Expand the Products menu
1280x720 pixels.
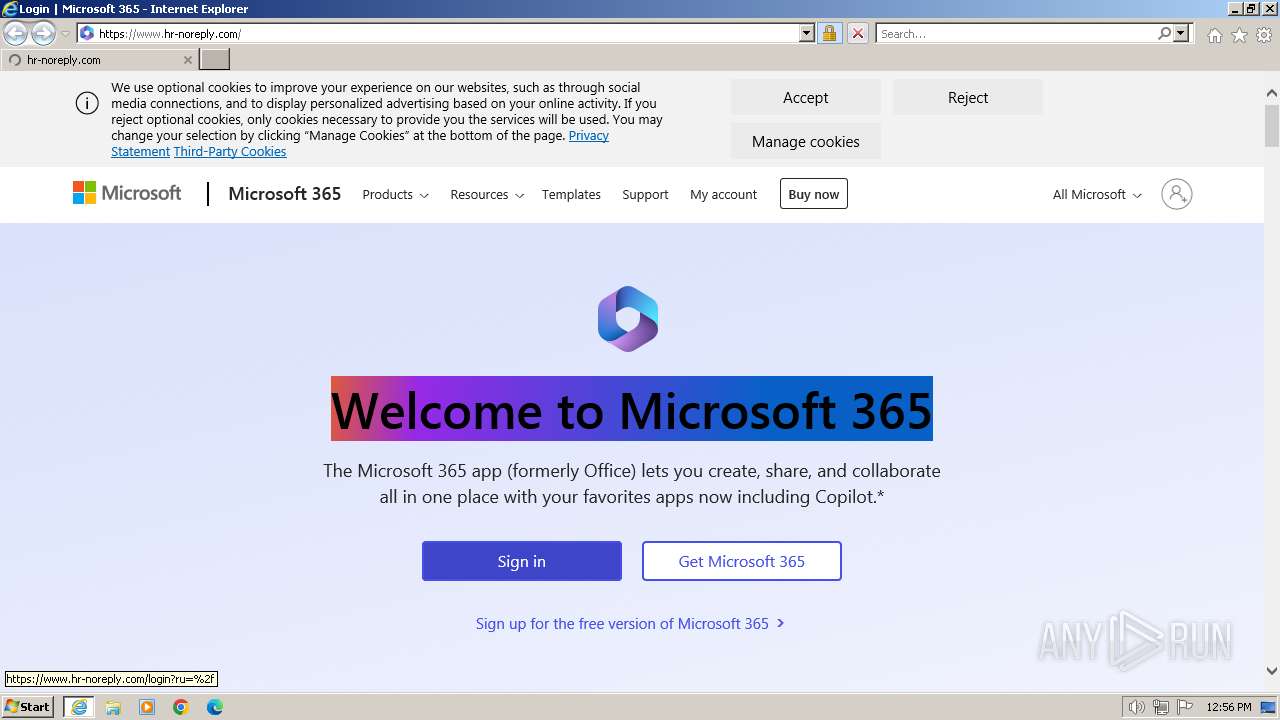click(395, 195)
